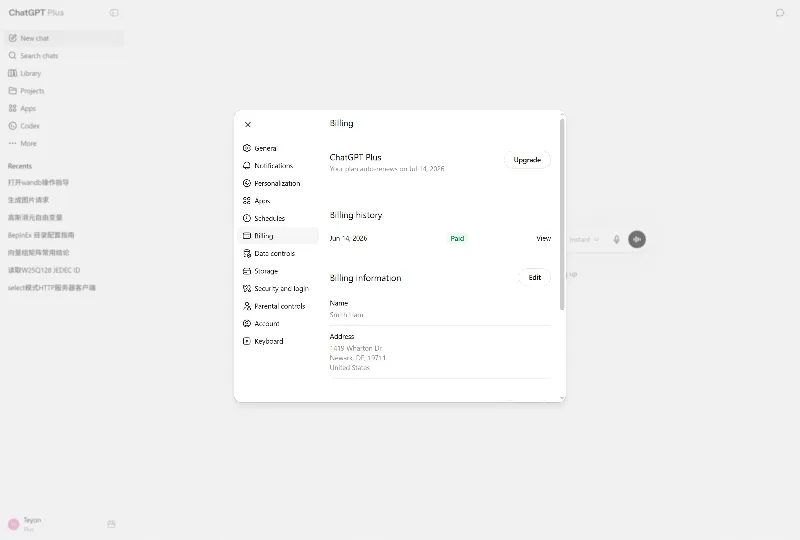Open Search chats in sidebar
800x540 pixels.
64,56
